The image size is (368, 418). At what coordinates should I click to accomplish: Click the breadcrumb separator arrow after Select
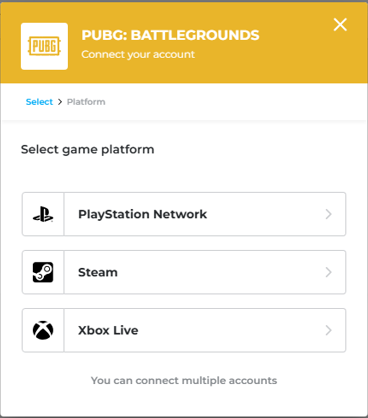click(x=60, y=102)
